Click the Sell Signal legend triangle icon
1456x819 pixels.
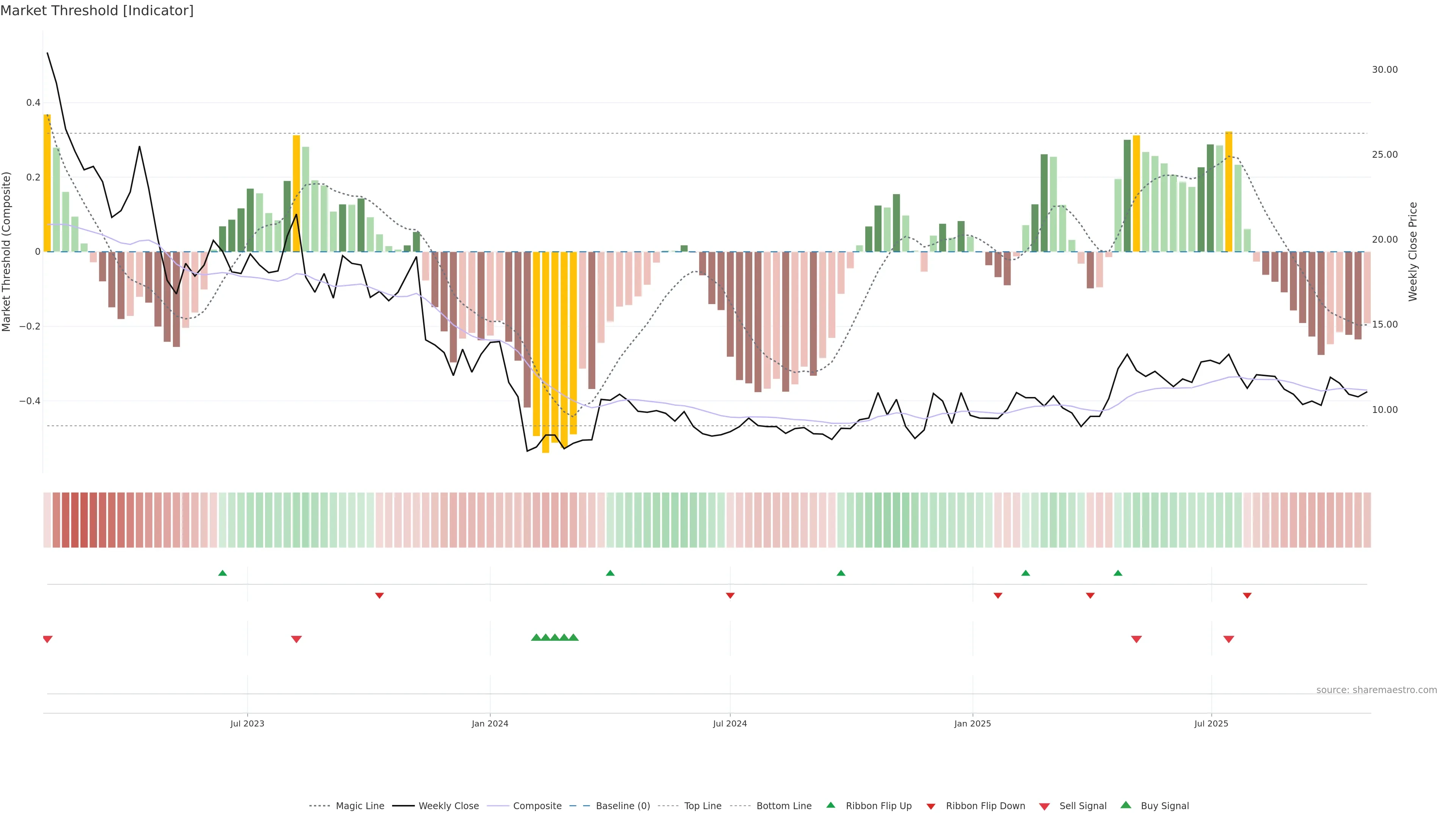(1044, 806)
